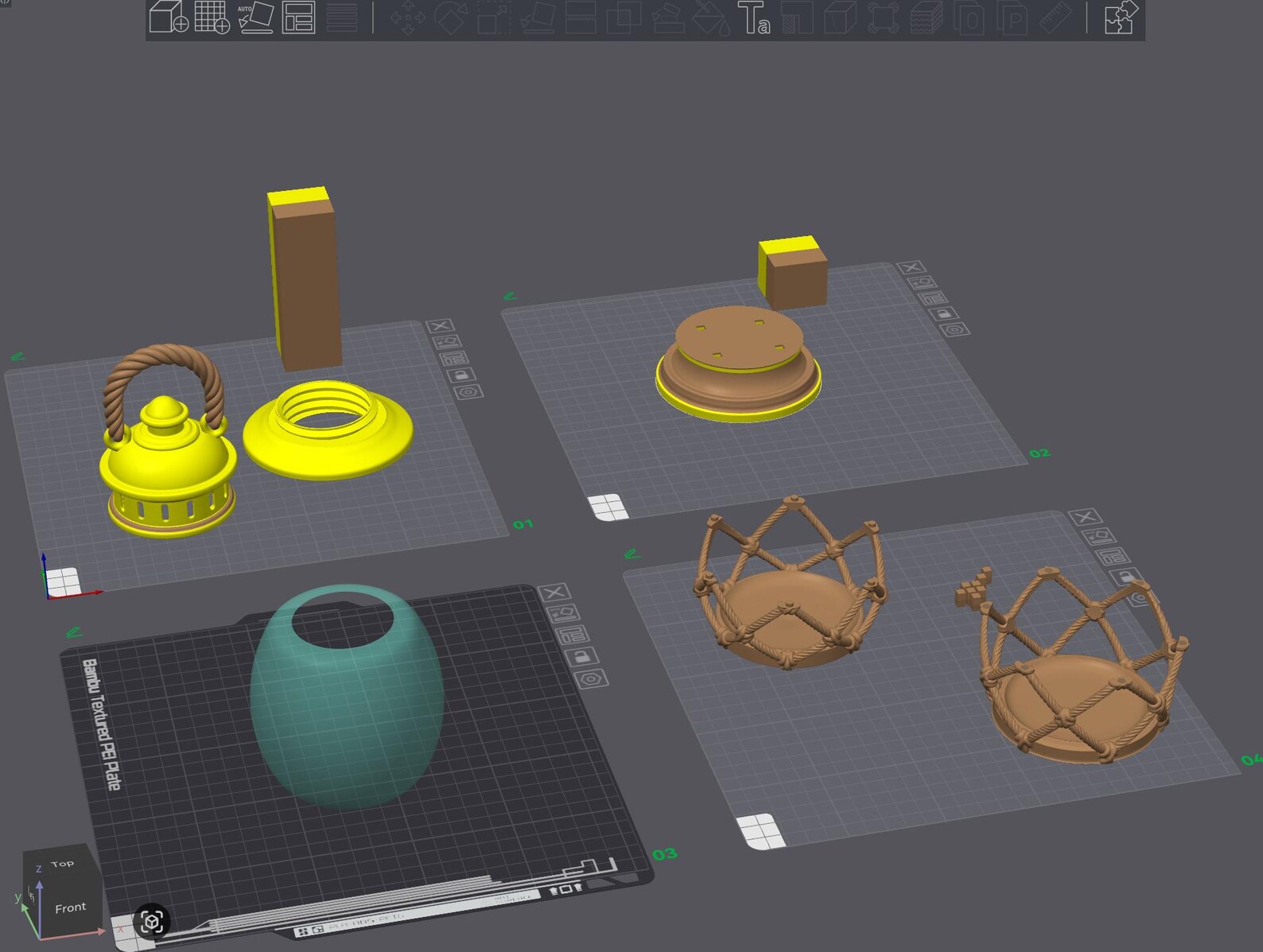Remove all objects on plate 01
Screen dimensions: 1263x952
(439, 325)
